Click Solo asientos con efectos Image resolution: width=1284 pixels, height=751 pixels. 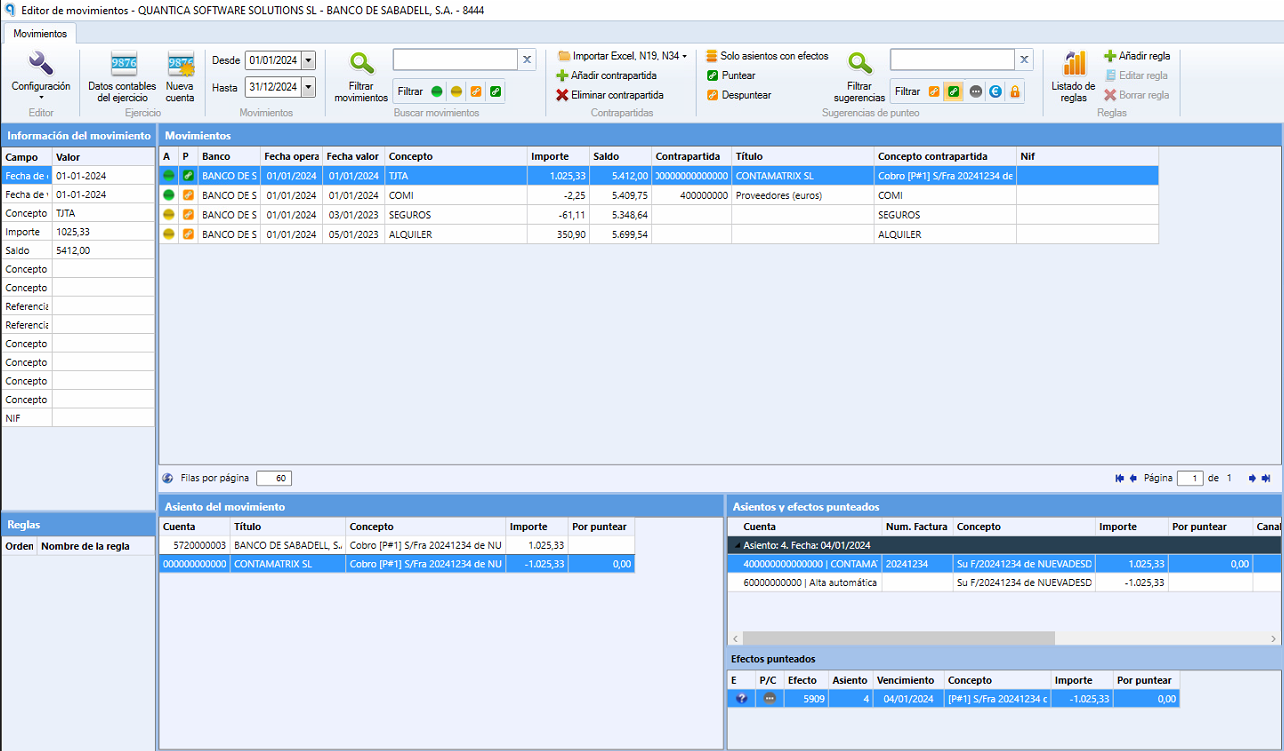coord(767,56)
